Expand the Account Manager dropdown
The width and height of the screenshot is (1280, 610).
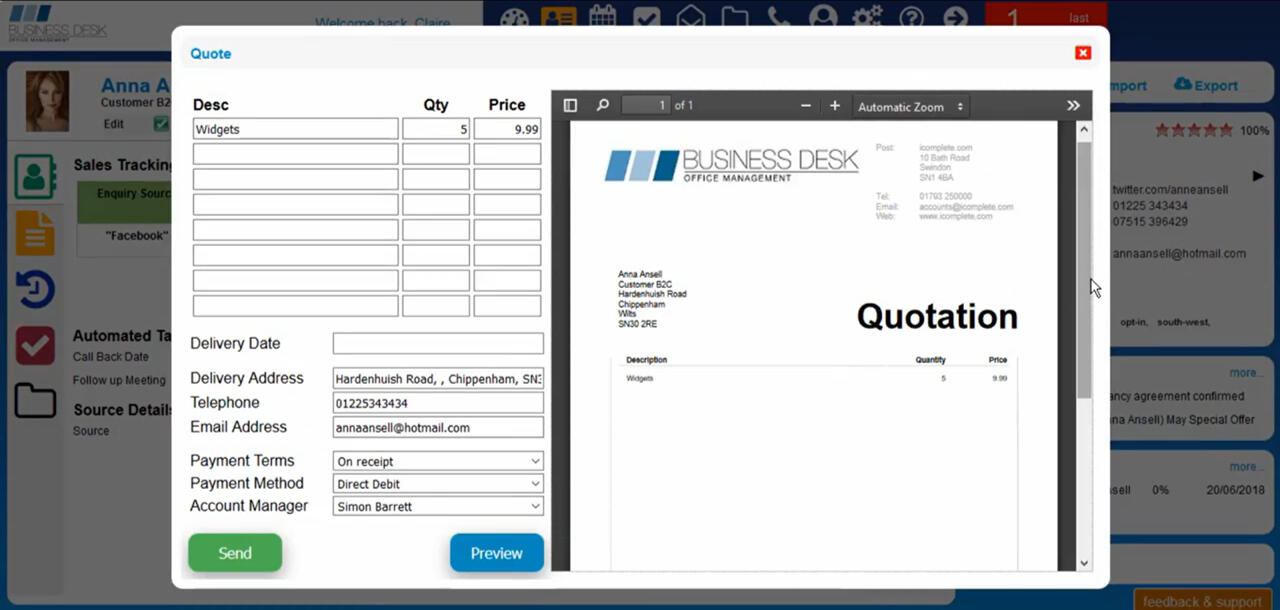pyautogui.click(x=437, y=506)
